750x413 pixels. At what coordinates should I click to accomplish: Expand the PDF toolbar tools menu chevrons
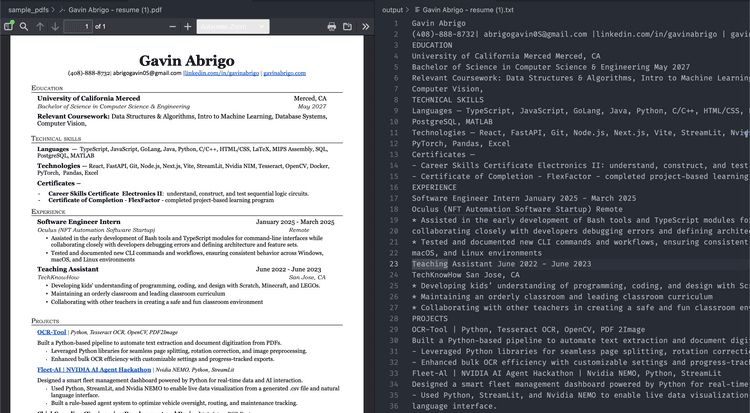coord(366,26)
